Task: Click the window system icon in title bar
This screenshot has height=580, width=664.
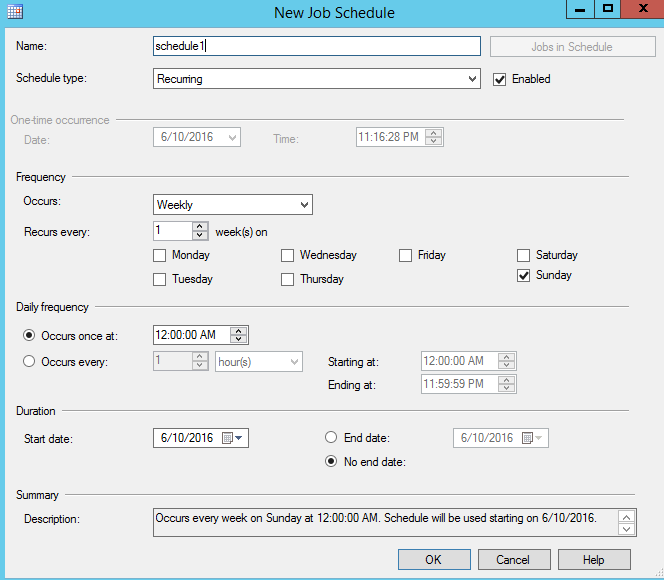Action: point(15,12)
